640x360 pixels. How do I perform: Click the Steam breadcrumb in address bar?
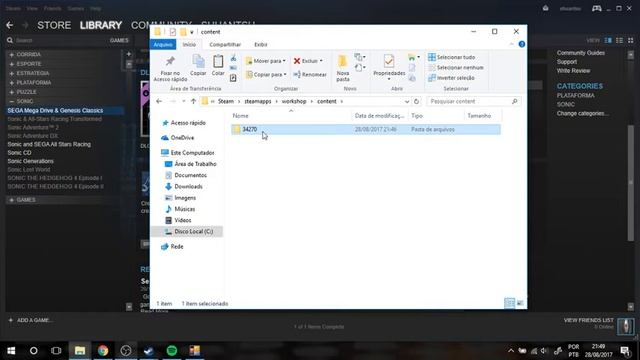(226, 101)
